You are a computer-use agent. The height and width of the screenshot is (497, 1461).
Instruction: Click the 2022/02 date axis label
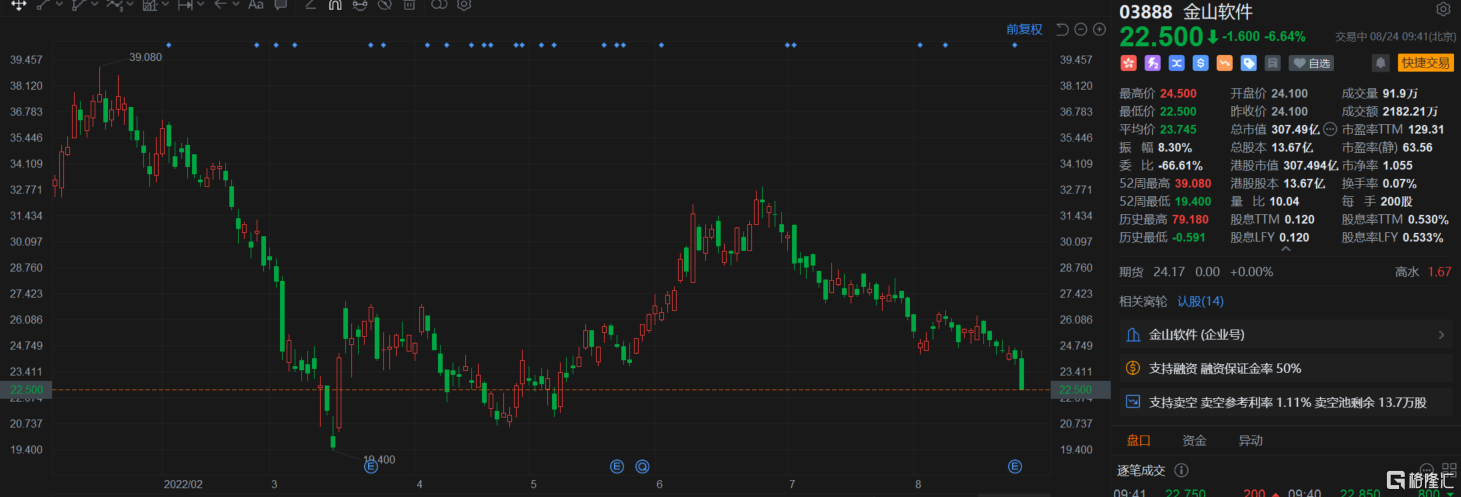pos(184,484)
